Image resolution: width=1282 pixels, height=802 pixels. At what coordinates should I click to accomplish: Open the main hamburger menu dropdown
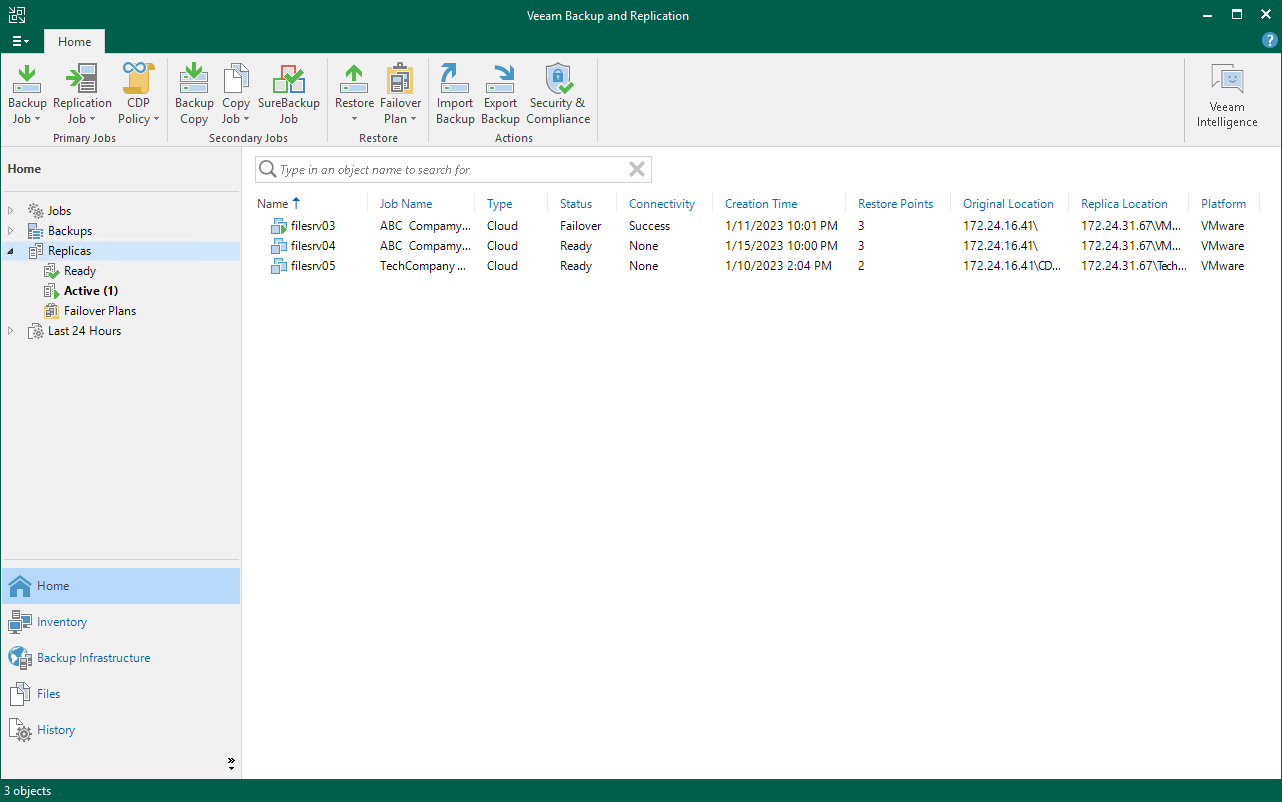pos(20,42)
